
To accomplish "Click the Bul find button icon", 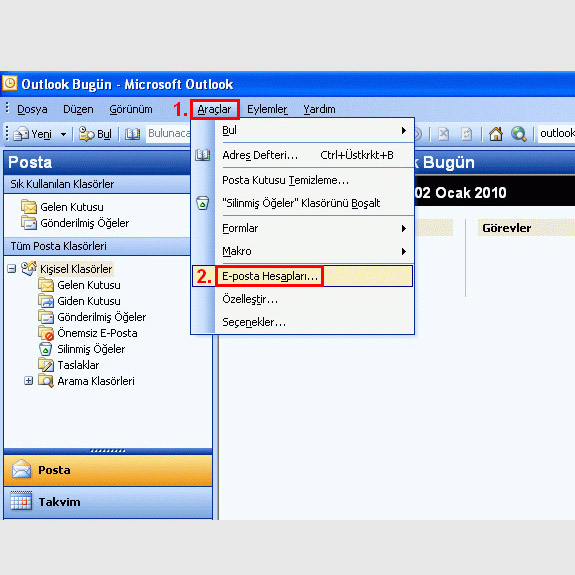I will pyautogui.click(x=87, y=134).
